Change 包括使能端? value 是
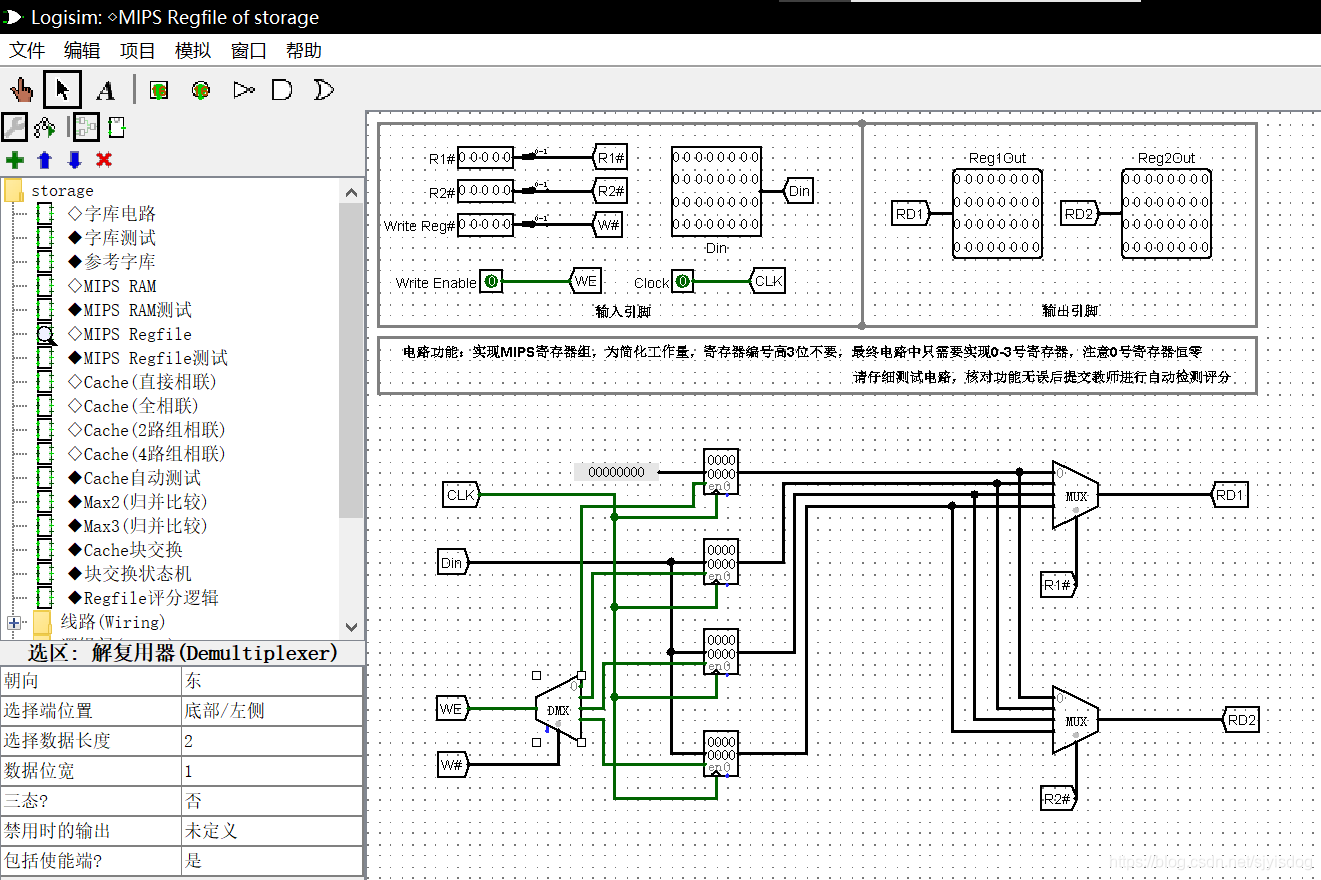 click(x=271, y=860)
